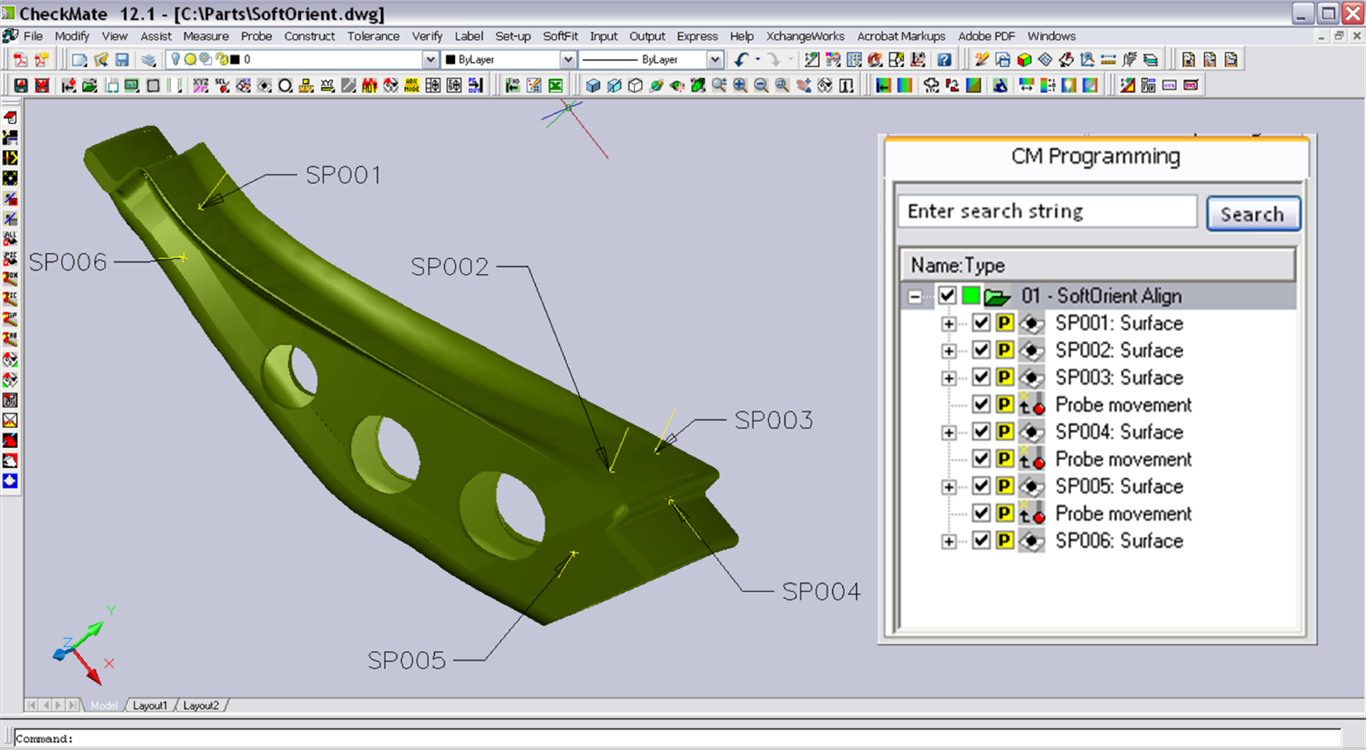Click the Enter search string field
The height and width of the screenshot is (750, 1366).
coord(1046,212)
